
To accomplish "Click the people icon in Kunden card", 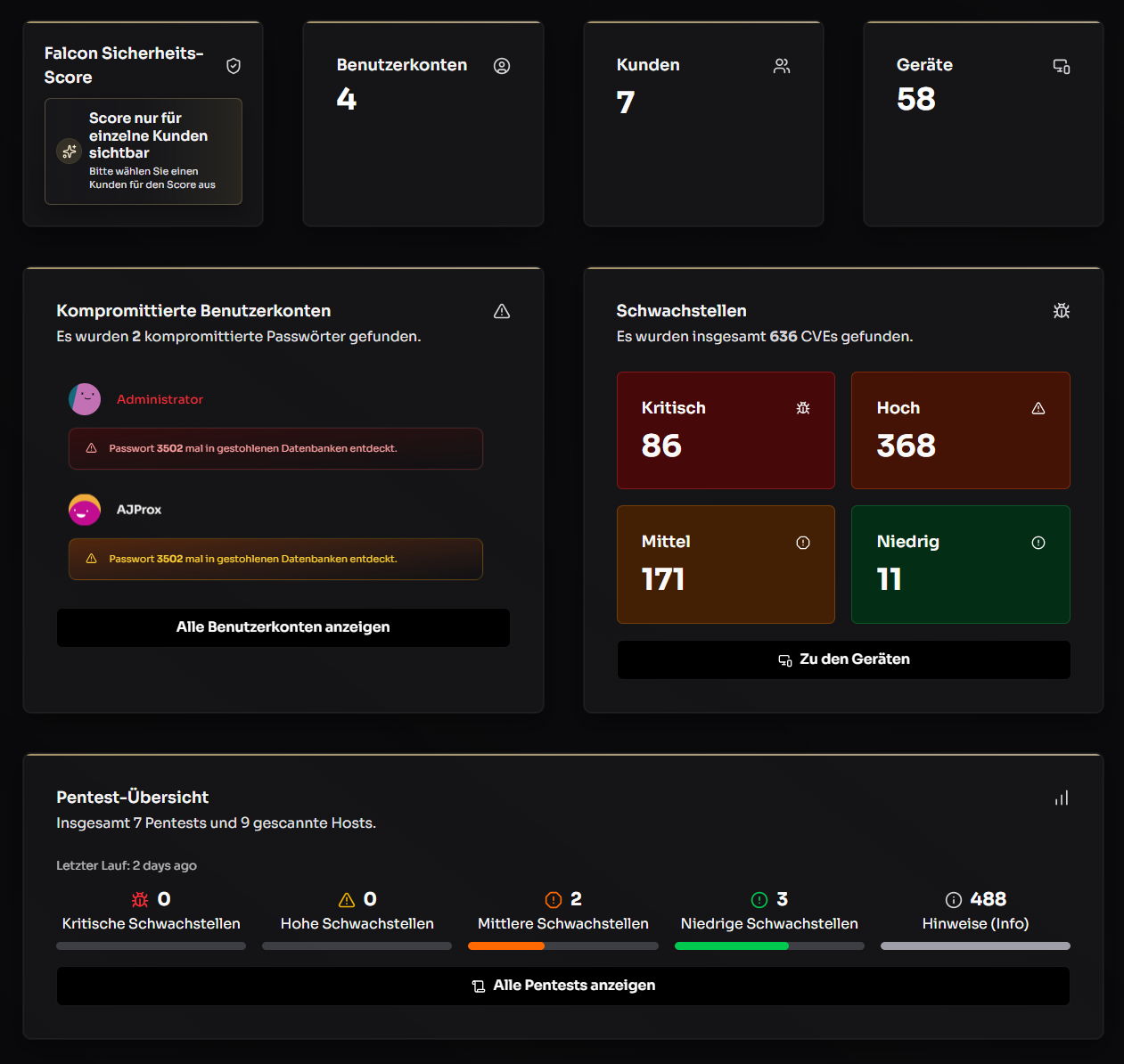I will [x=782, y=66].
